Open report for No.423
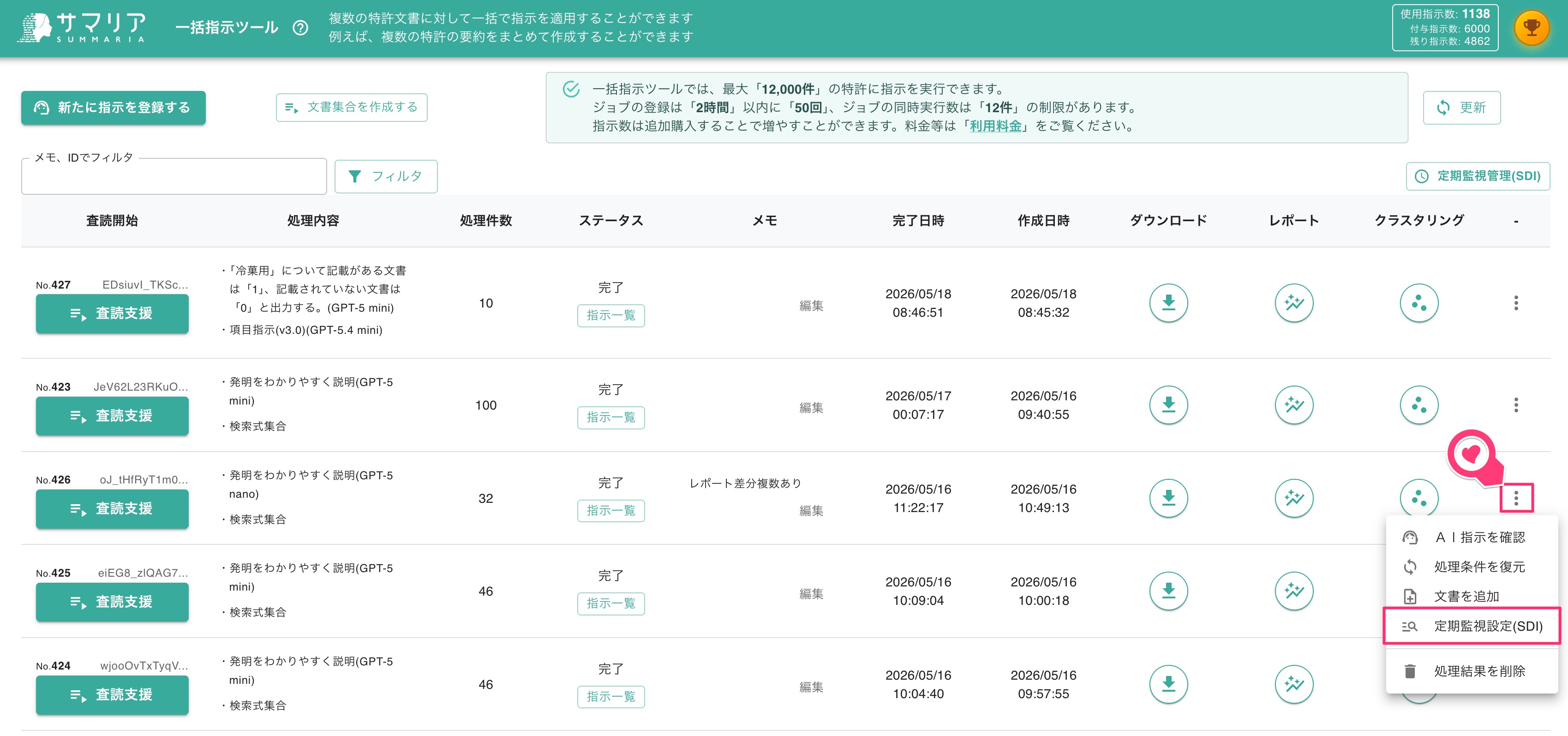This screenshot has height=736, width=1568. [x=1293, y=405]
